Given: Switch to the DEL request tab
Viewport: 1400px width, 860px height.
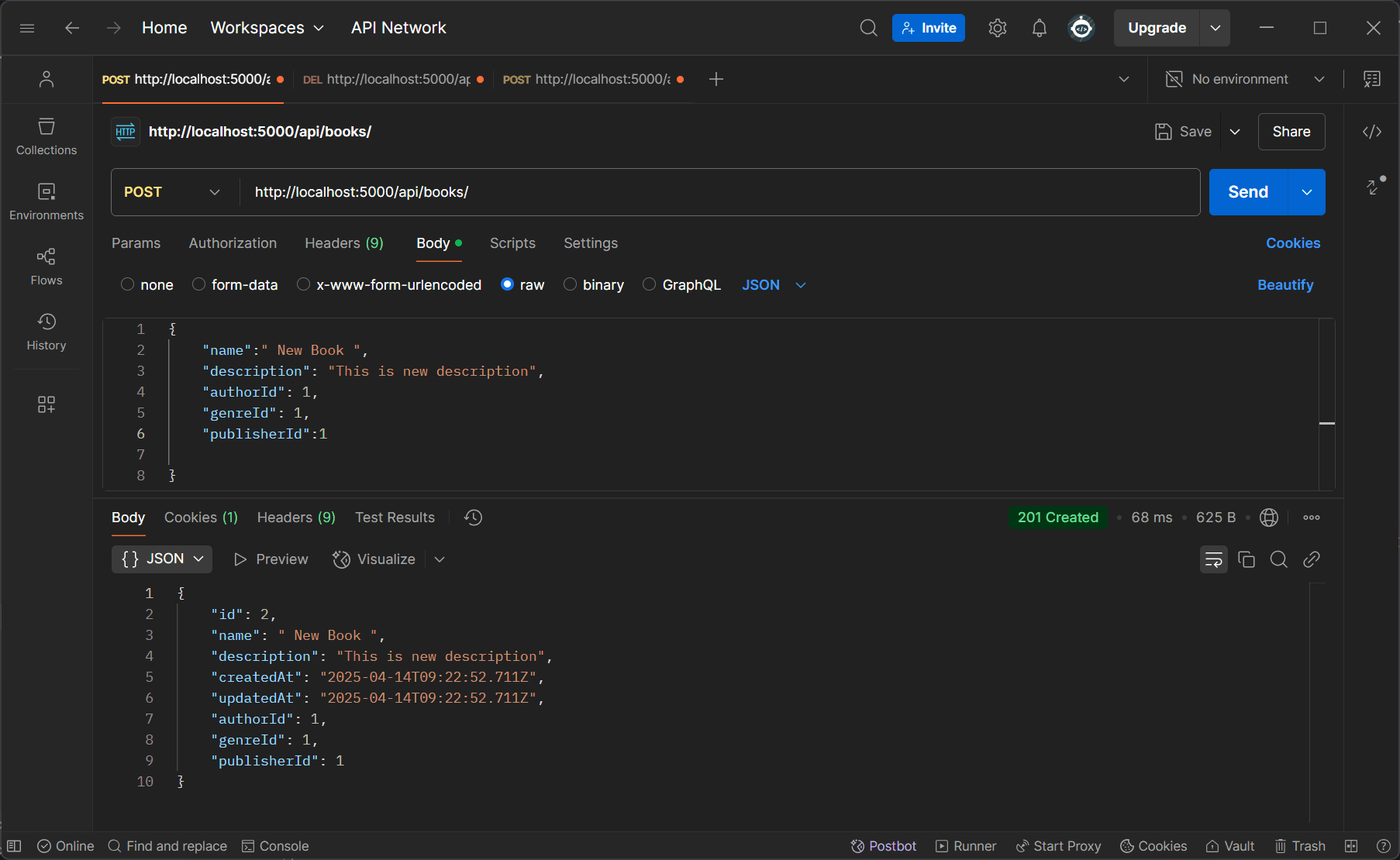Looking at the screenshot, I should 393,79.
